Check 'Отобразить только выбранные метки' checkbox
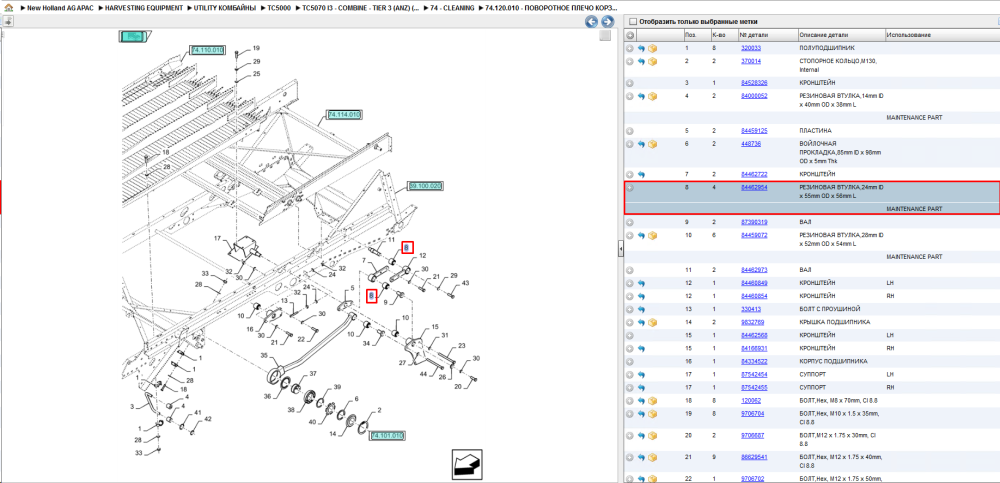 point(633,22)
